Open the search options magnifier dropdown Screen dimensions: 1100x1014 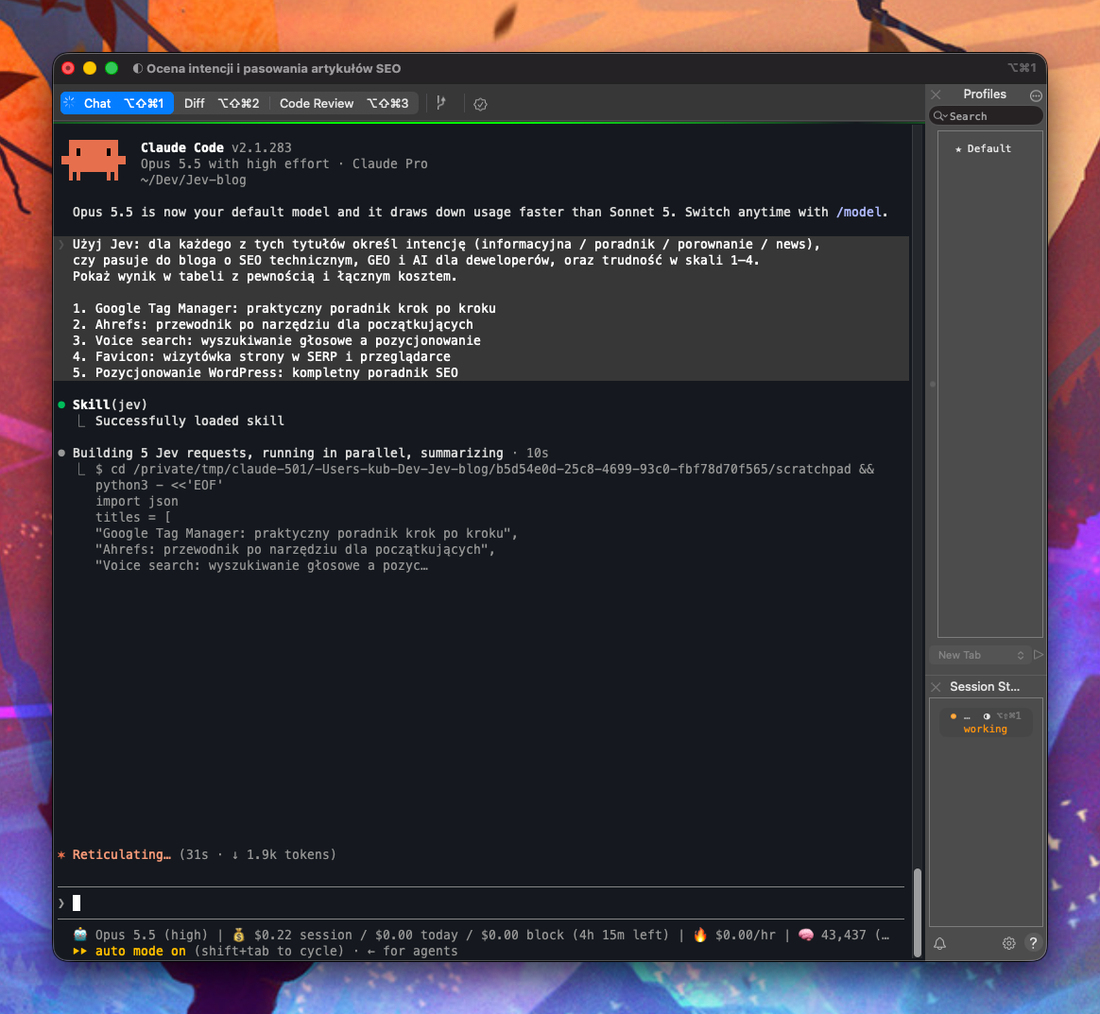click(939, 116)
